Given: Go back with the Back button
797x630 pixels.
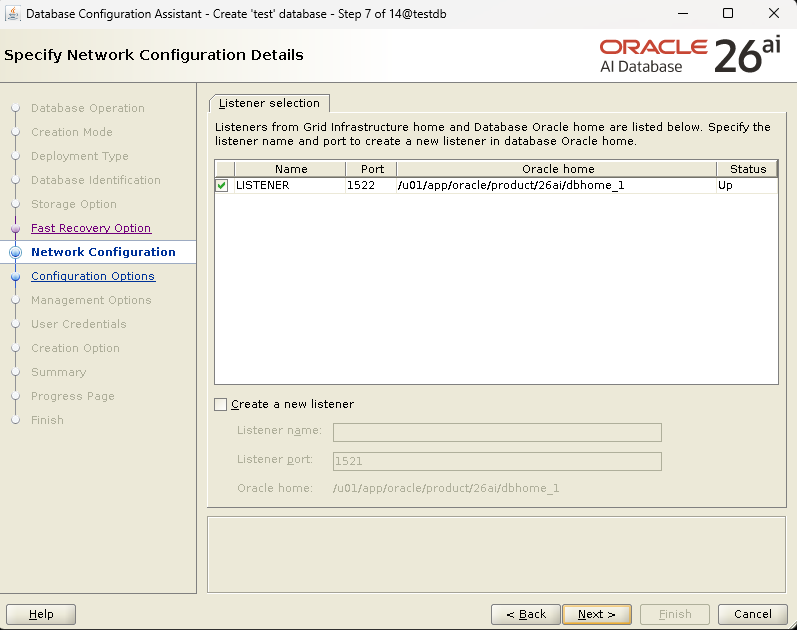Looking at the screenshot, I should pos(526,614).
